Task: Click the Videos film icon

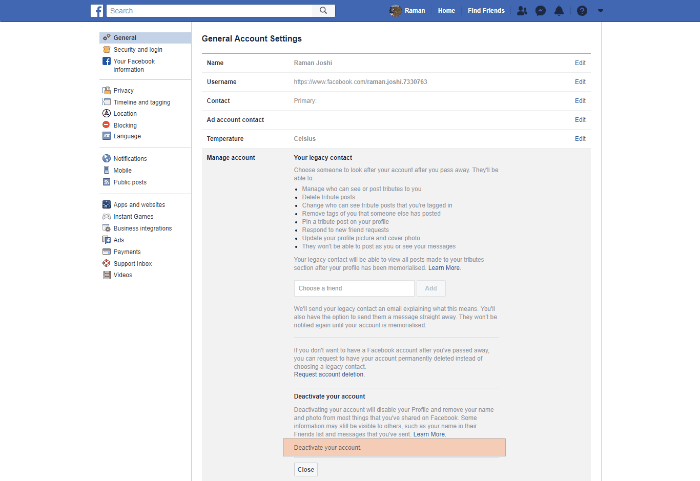Action: point(107,275)
